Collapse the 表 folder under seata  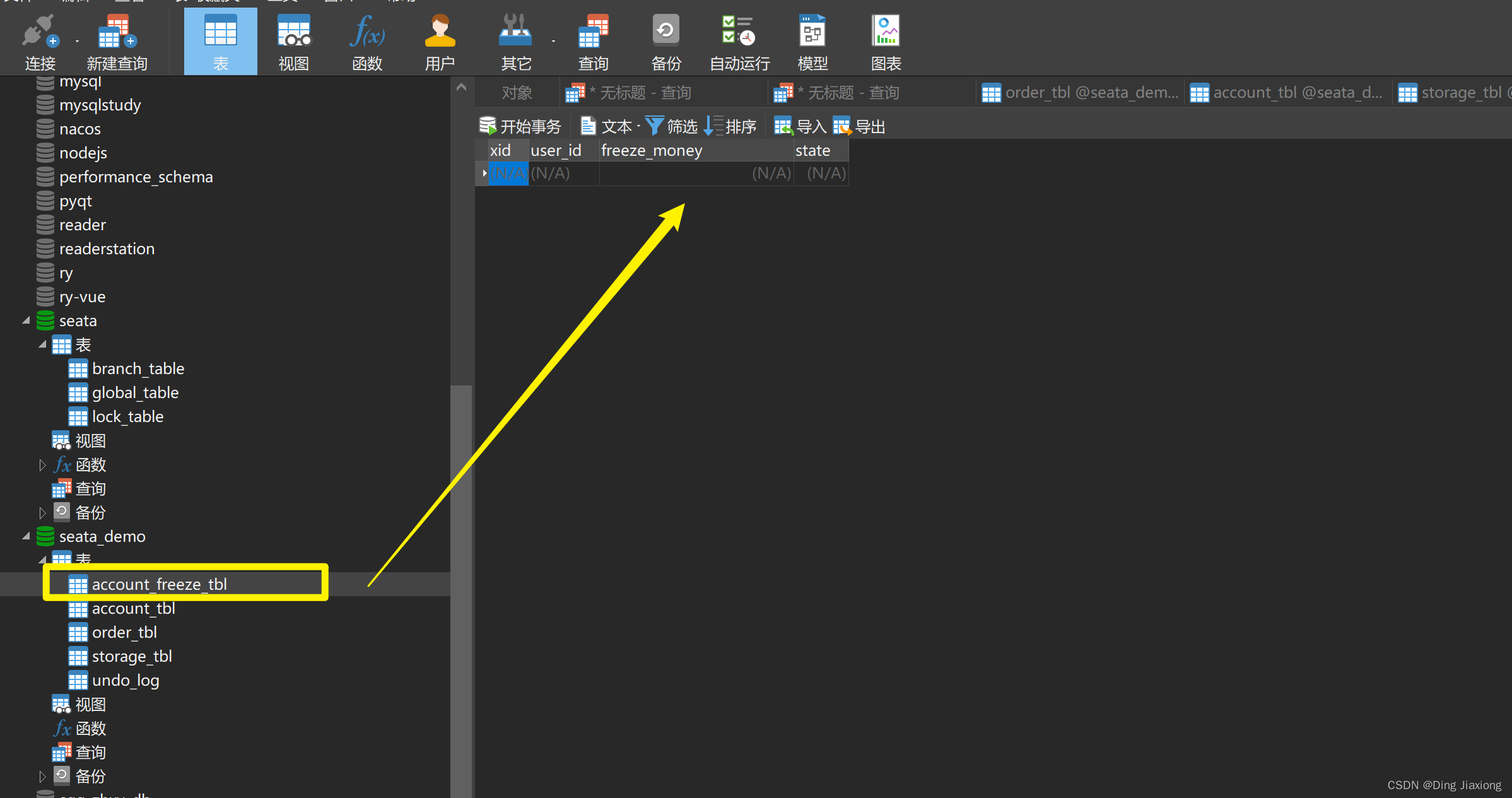tap(42, 344)
